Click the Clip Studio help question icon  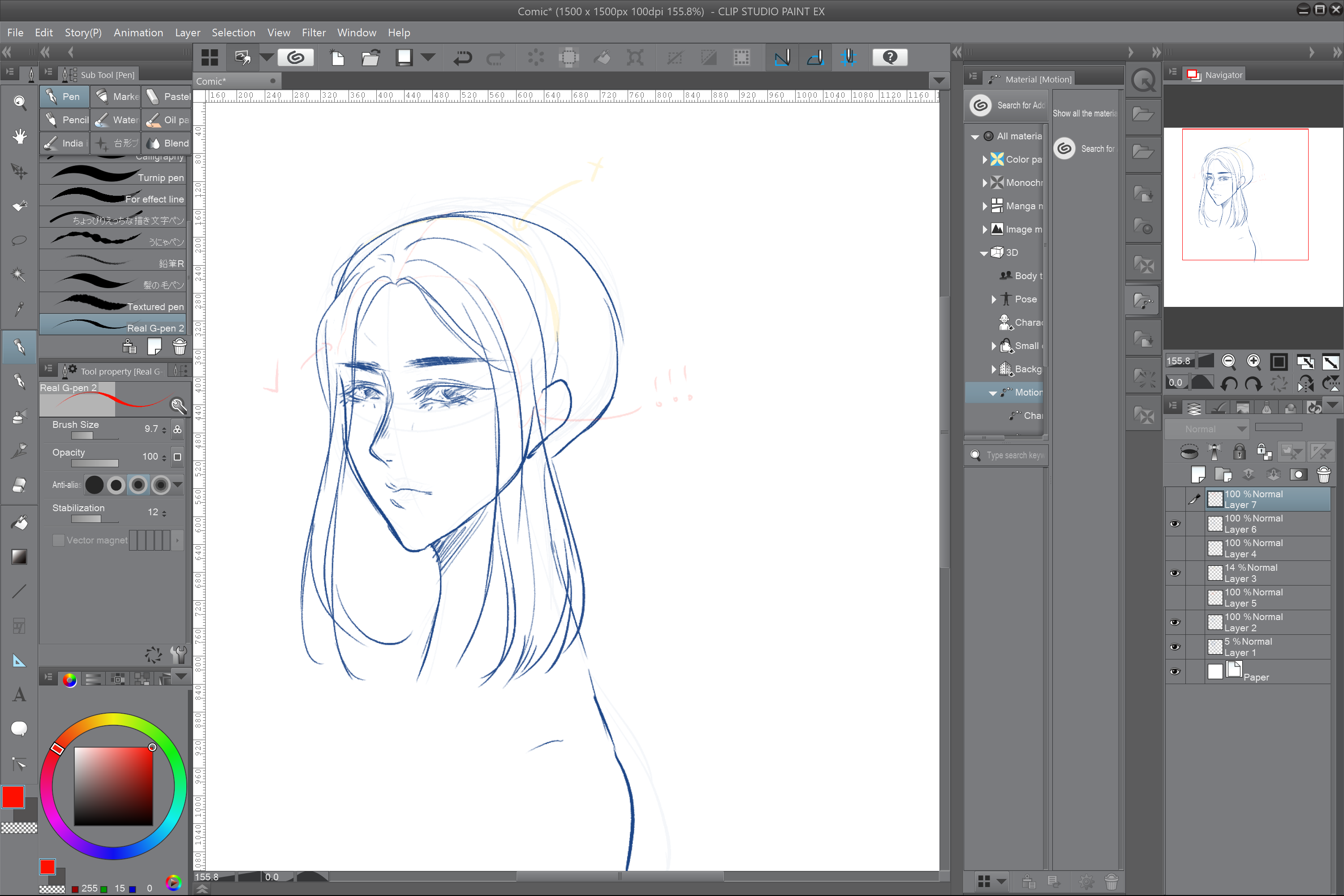pos(890,57)
